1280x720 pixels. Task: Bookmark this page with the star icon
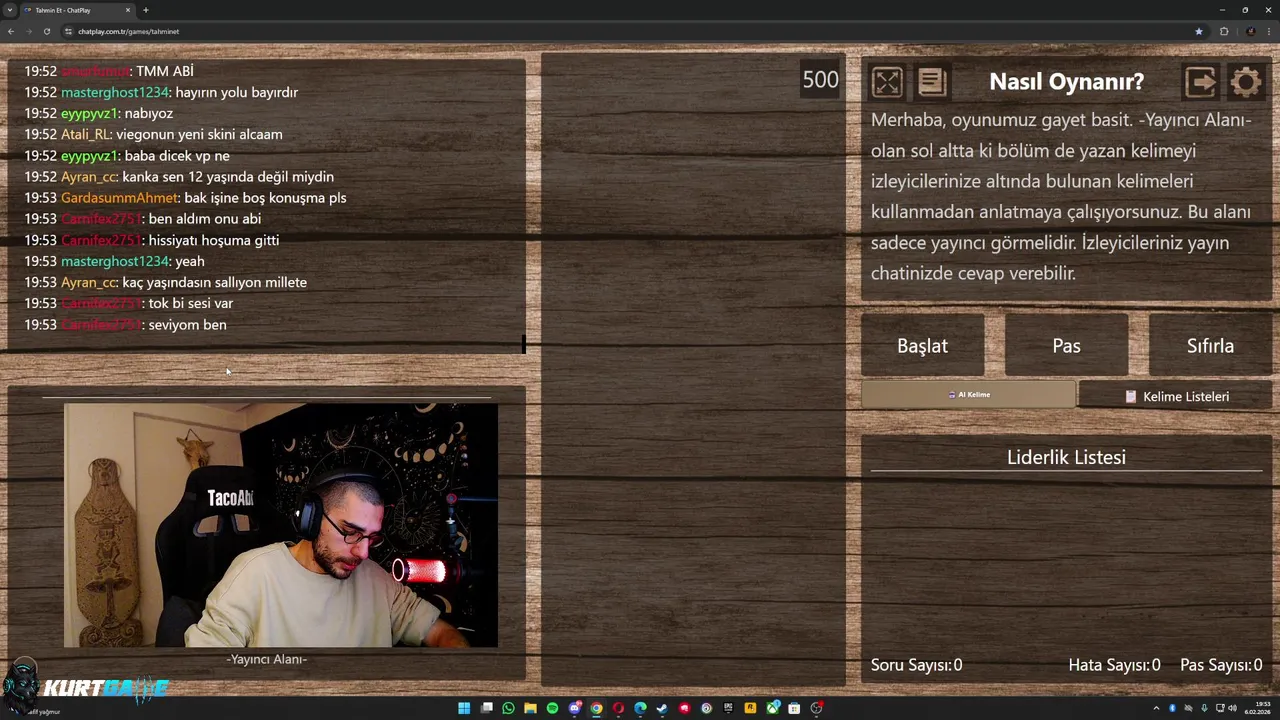pos(1198,31)
